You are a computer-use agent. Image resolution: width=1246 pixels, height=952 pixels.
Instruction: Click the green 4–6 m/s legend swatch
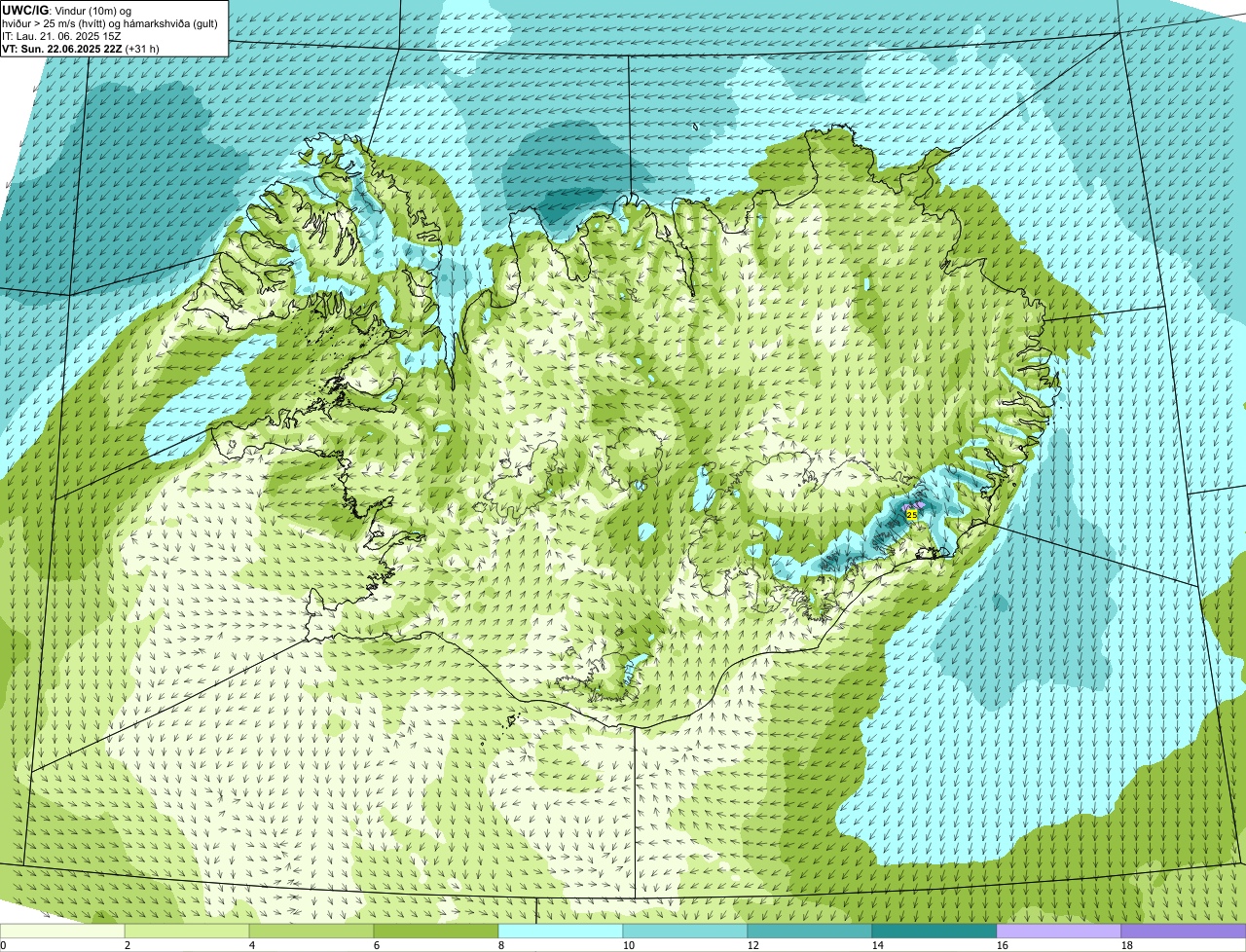[311, 932]
